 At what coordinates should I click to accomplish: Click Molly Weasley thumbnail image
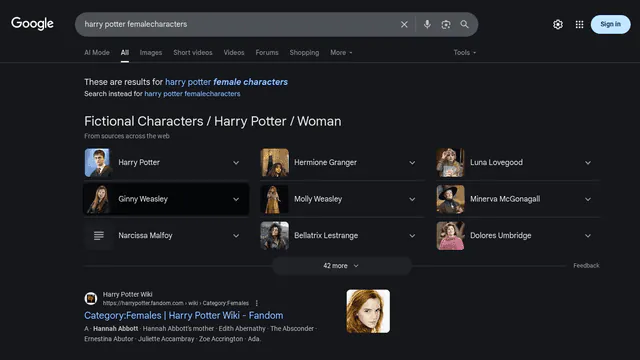tap(275, 199)
